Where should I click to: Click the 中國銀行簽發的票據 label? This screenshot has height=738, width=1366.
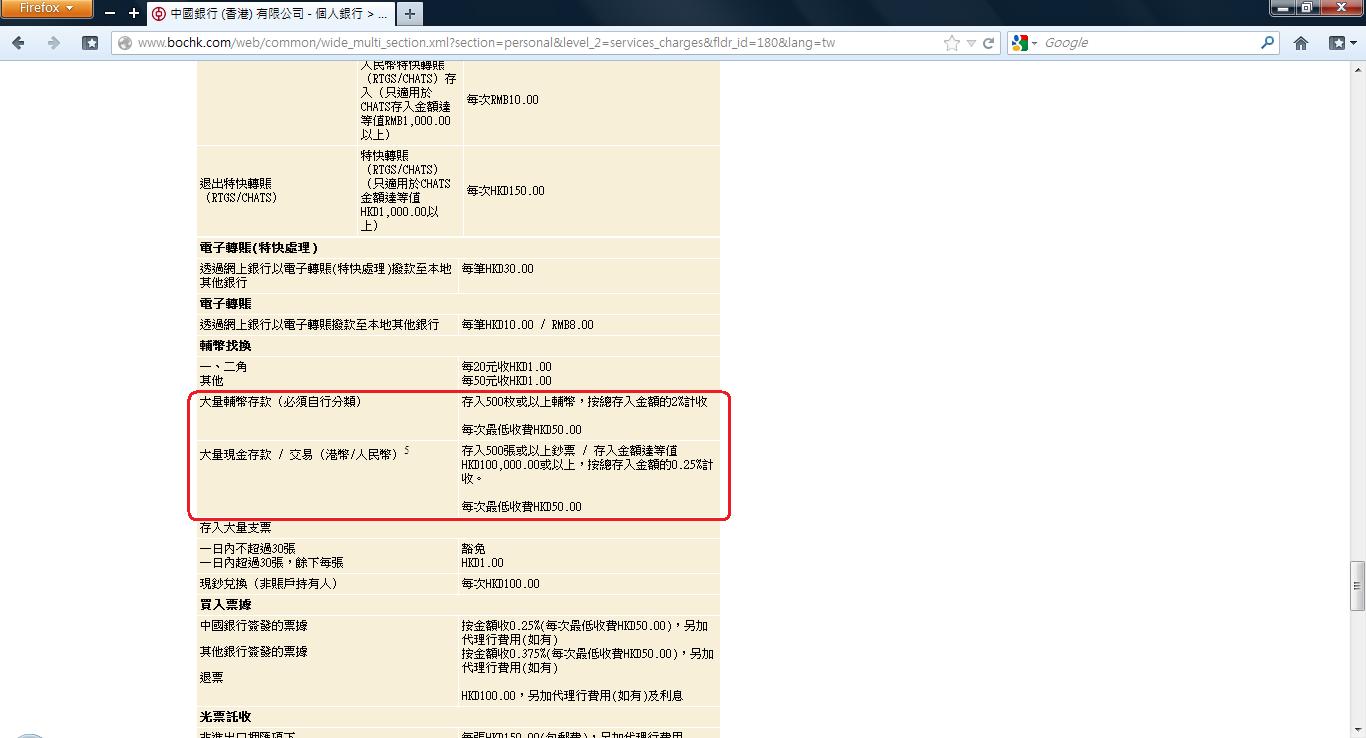253,626
